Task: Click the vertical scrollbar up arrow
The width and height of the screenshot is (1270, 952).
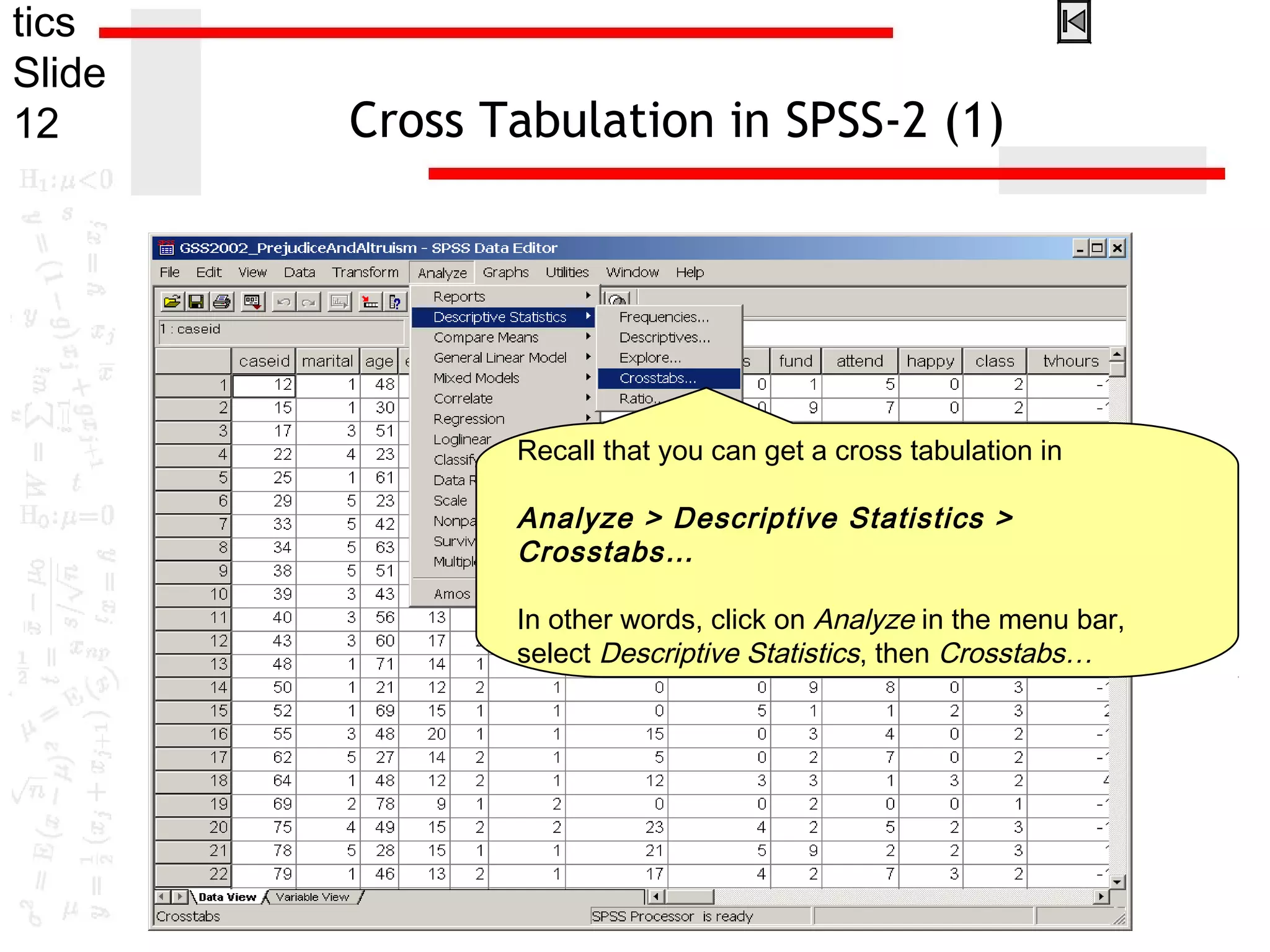Action: 1117,355
